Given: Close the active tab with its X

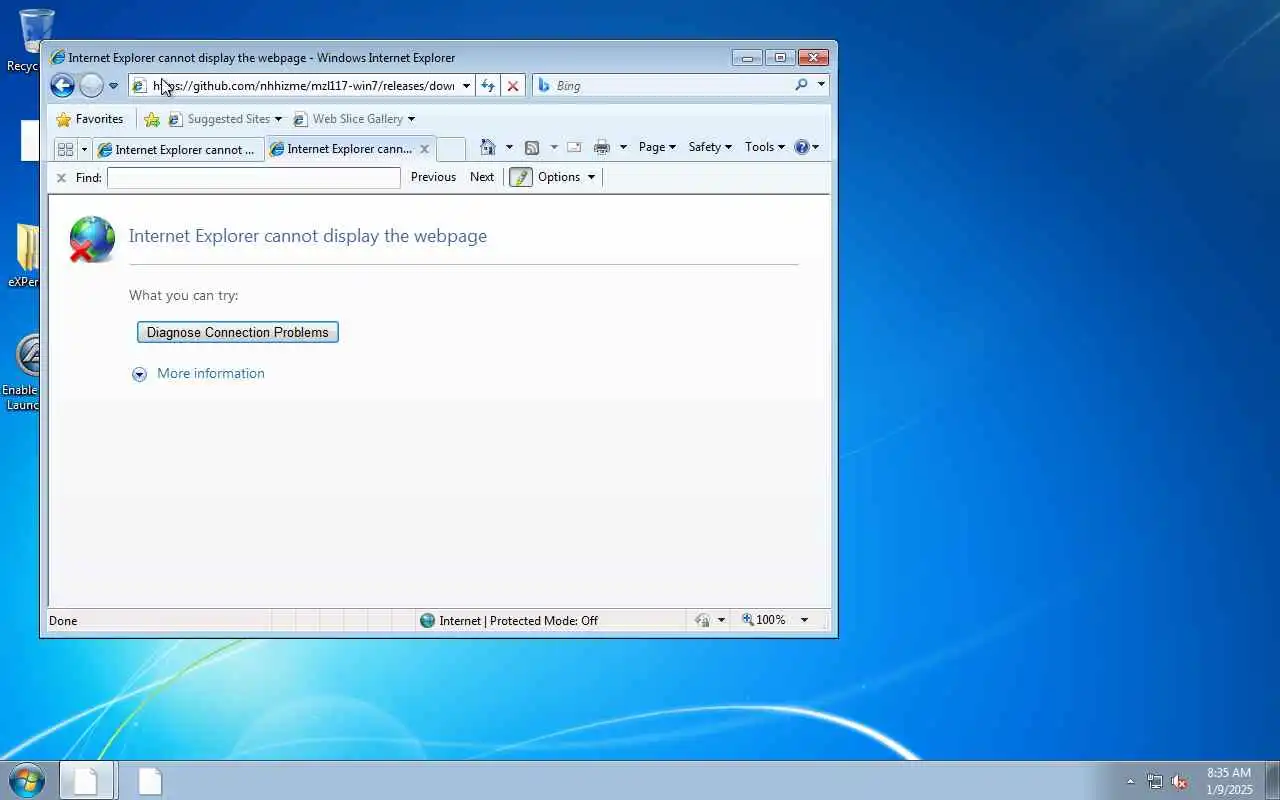Looking at the screenshot, I should pos(424,149).
